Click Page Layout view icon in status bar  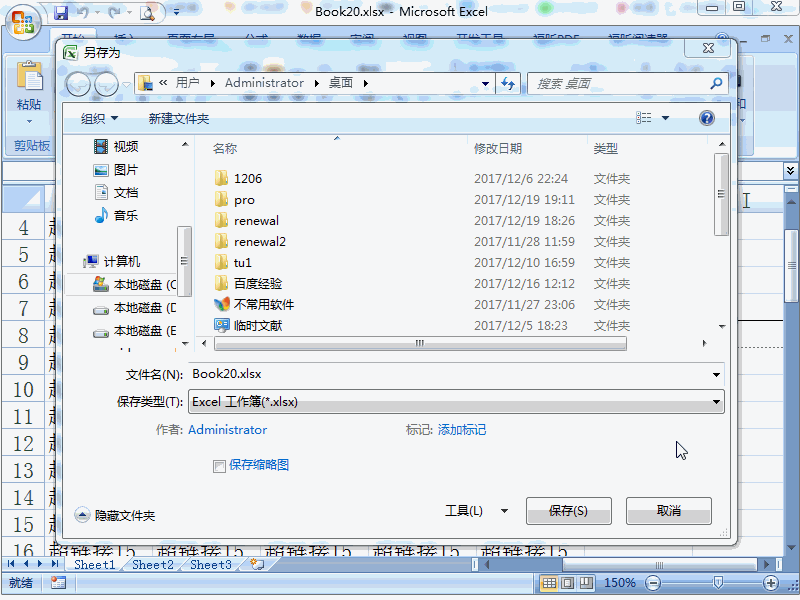[x=567, y=583]
